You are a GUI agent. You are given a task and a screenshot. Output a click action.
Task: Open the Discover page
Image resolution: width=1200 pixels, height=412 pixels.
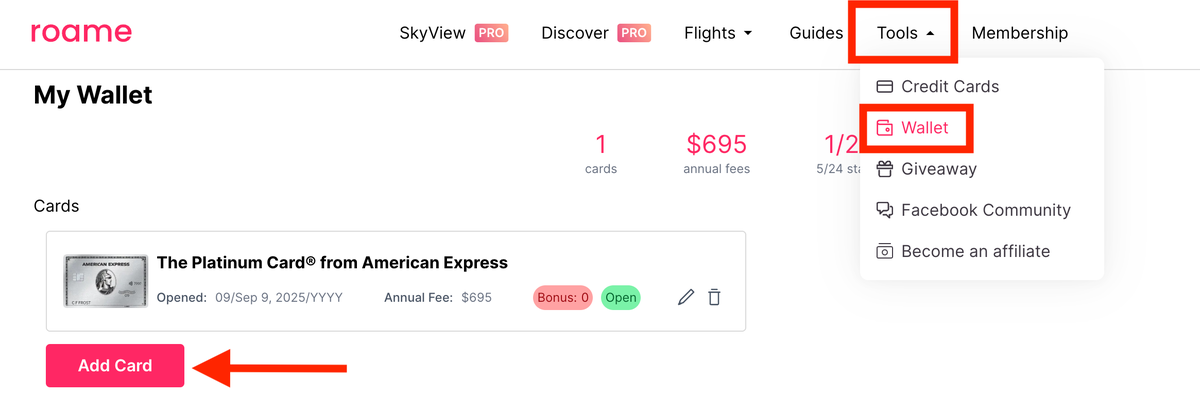click(575, 33)
